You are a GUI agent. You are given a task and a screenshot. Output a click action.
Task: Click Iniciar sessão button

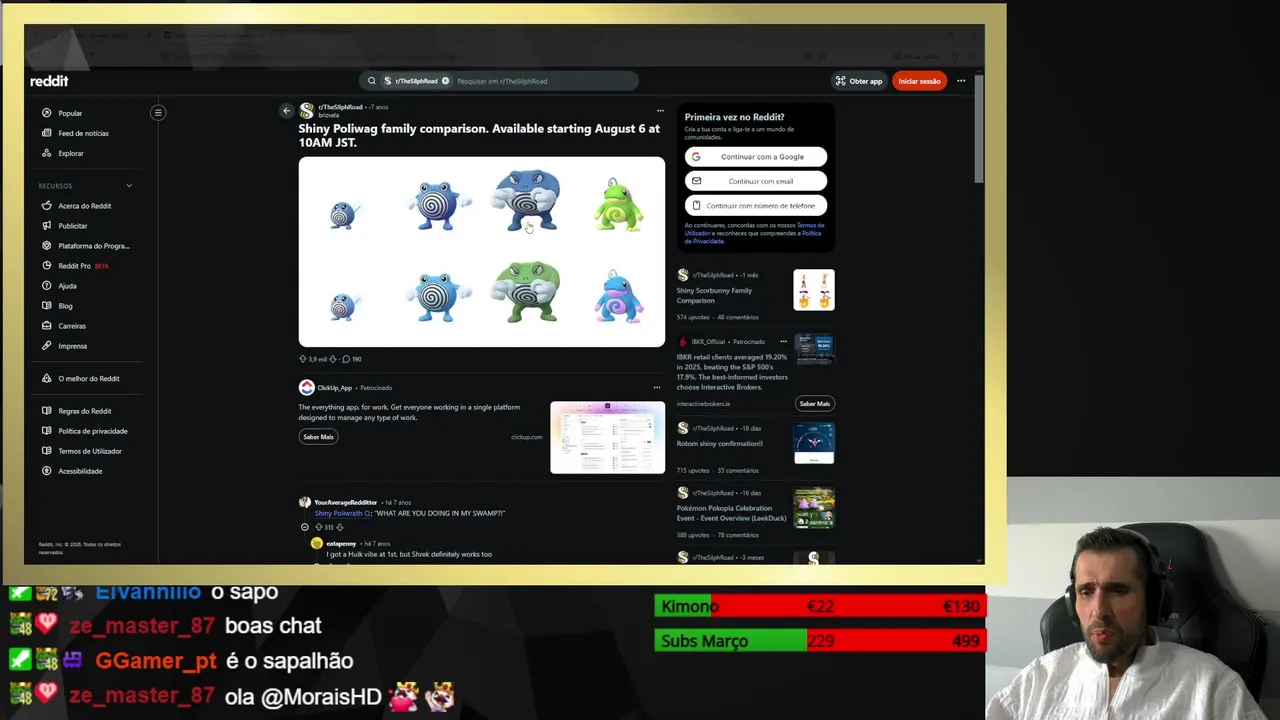point(919,81)
